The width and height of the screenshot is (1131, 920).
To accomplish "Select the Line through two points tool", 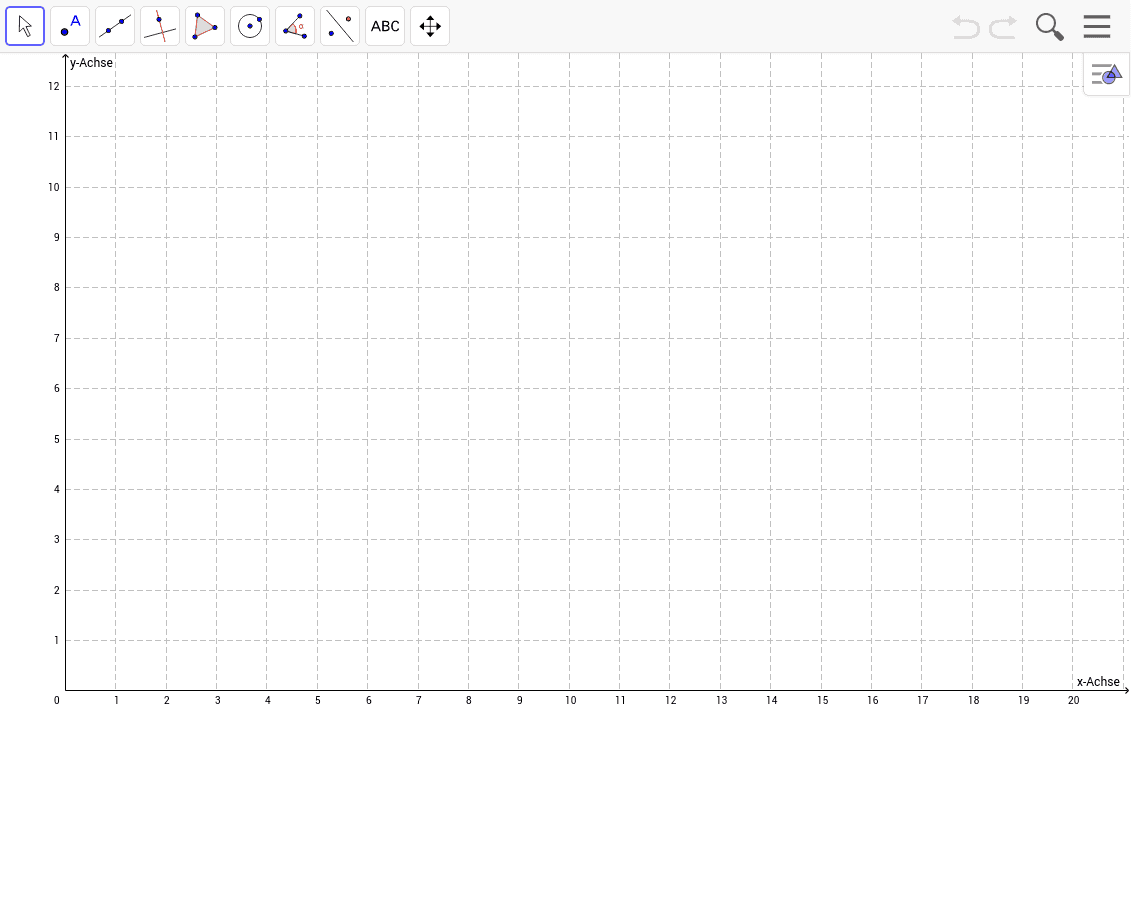I will 115,26.
